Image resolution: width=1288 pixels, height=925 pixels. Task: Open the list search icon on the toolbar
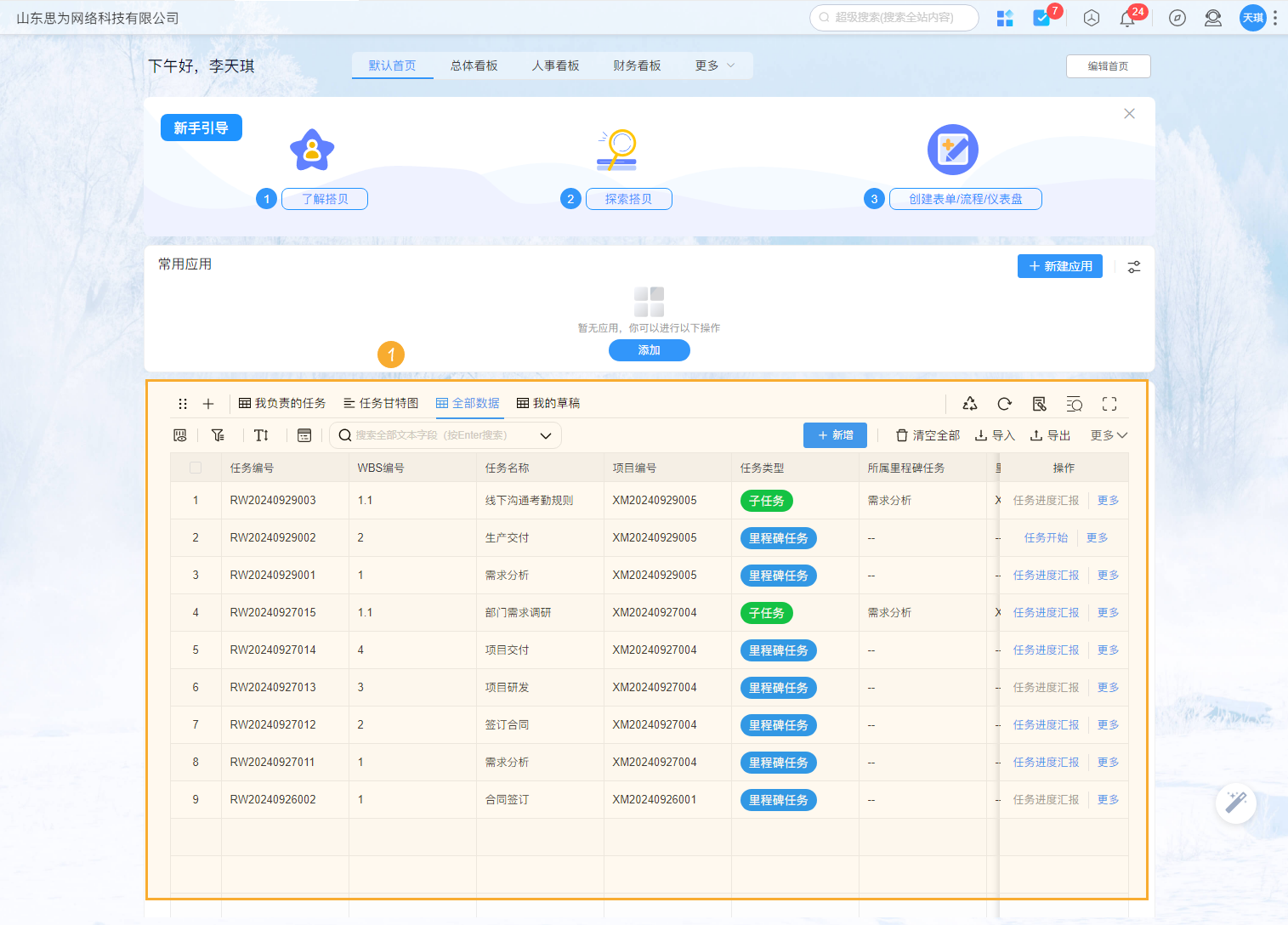click(x=1074, y=404)
